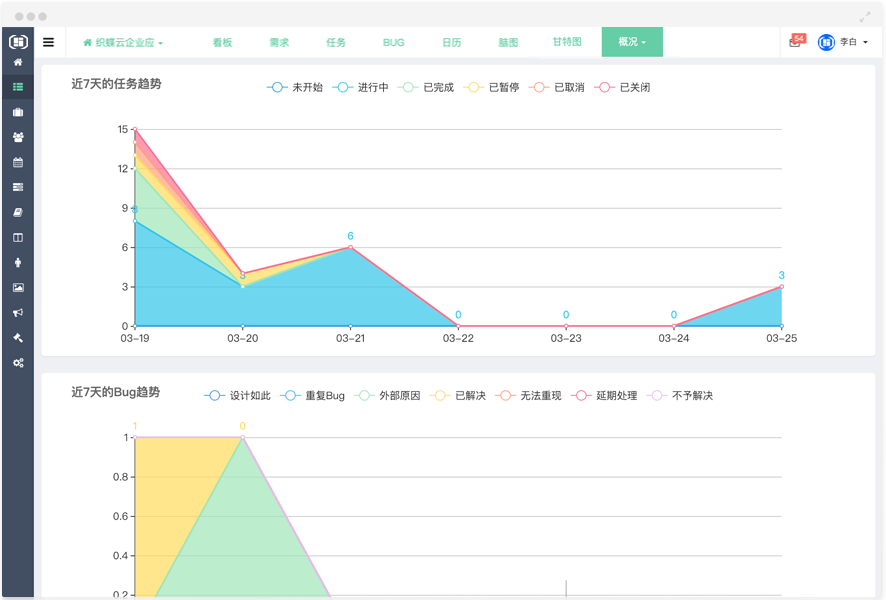The height and width of the screenshot is (600, 886).
Task: Open notifications inbox with 54 badge
Action: coord(795,42)
